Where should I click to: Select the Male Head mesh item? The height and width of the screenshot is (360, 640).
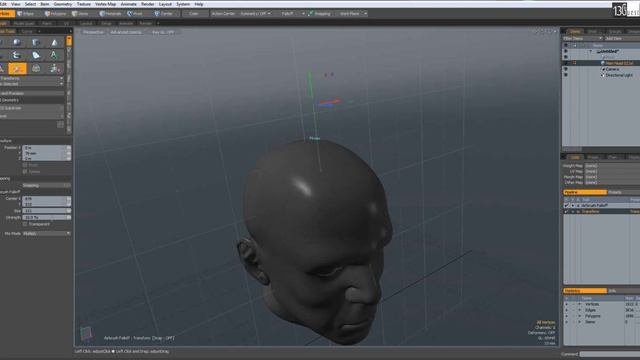619,63
